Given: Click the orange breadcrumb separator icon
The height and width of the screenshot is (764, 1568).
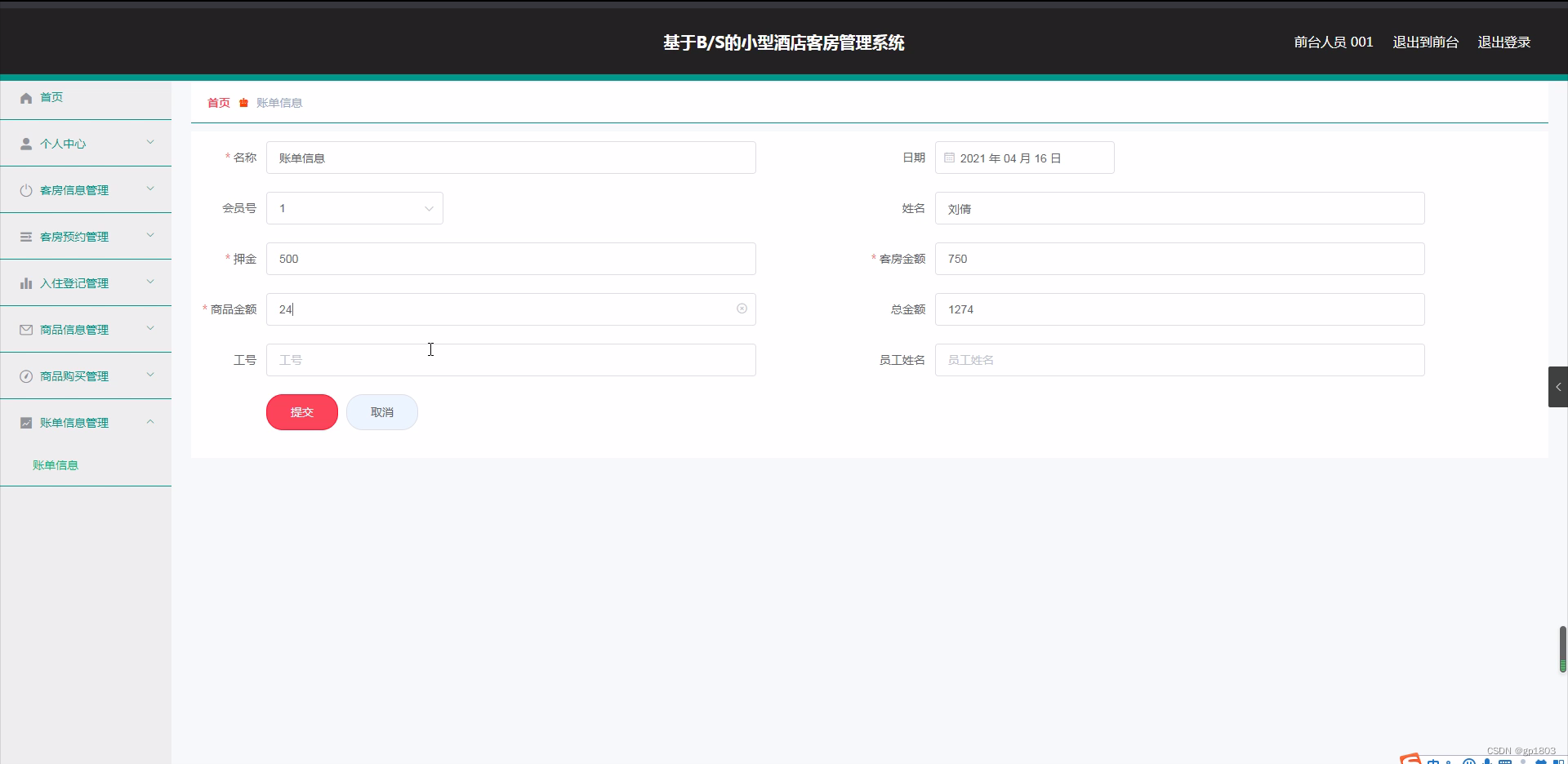Looking at the screenshot, I should tap(243, 103).
